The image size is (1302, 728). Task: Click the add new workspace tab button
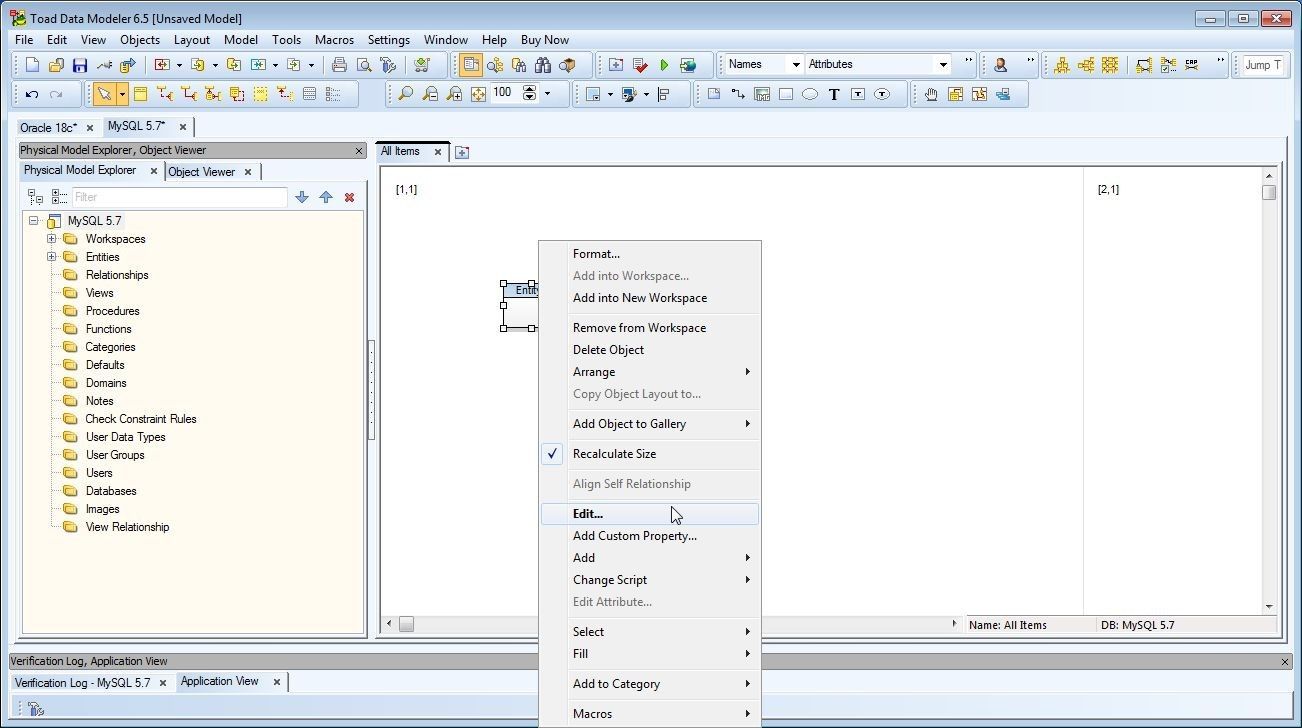(461, 153)
